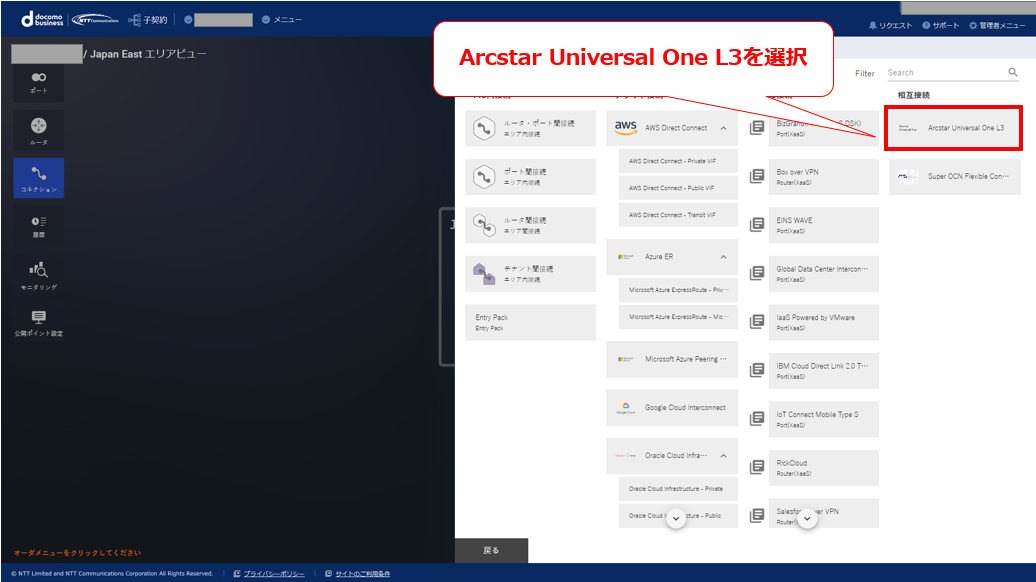Click the RickCloud document icon

pos(757,467)
